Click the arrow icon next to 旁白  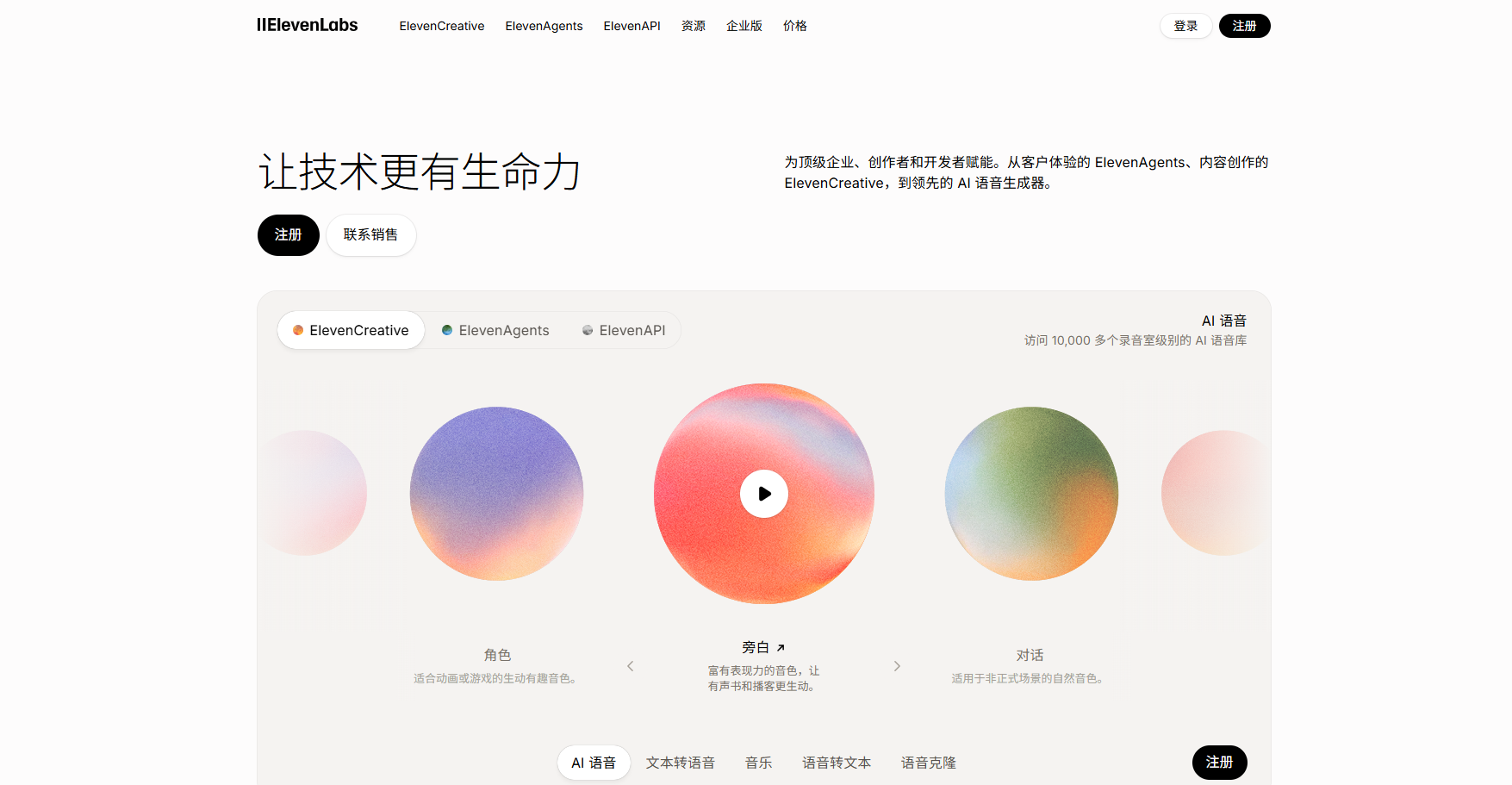781,648
